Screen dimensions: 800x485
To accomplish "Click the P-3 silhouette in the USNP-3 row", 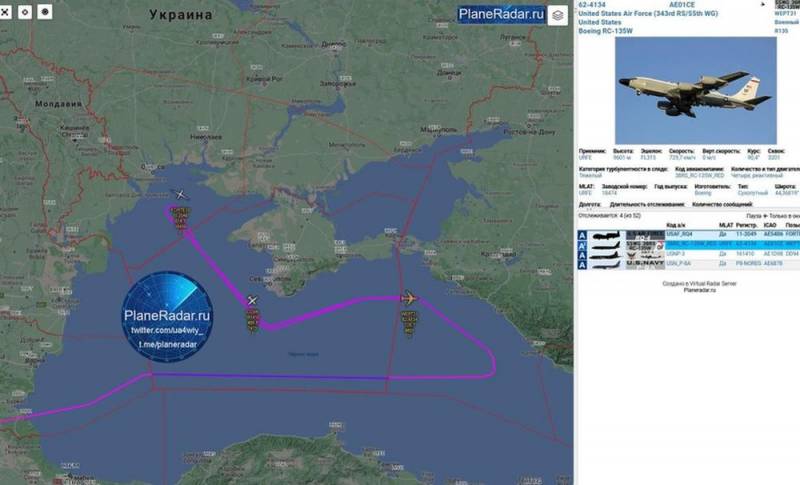I will pyautogui.click(x=606, y=254).
